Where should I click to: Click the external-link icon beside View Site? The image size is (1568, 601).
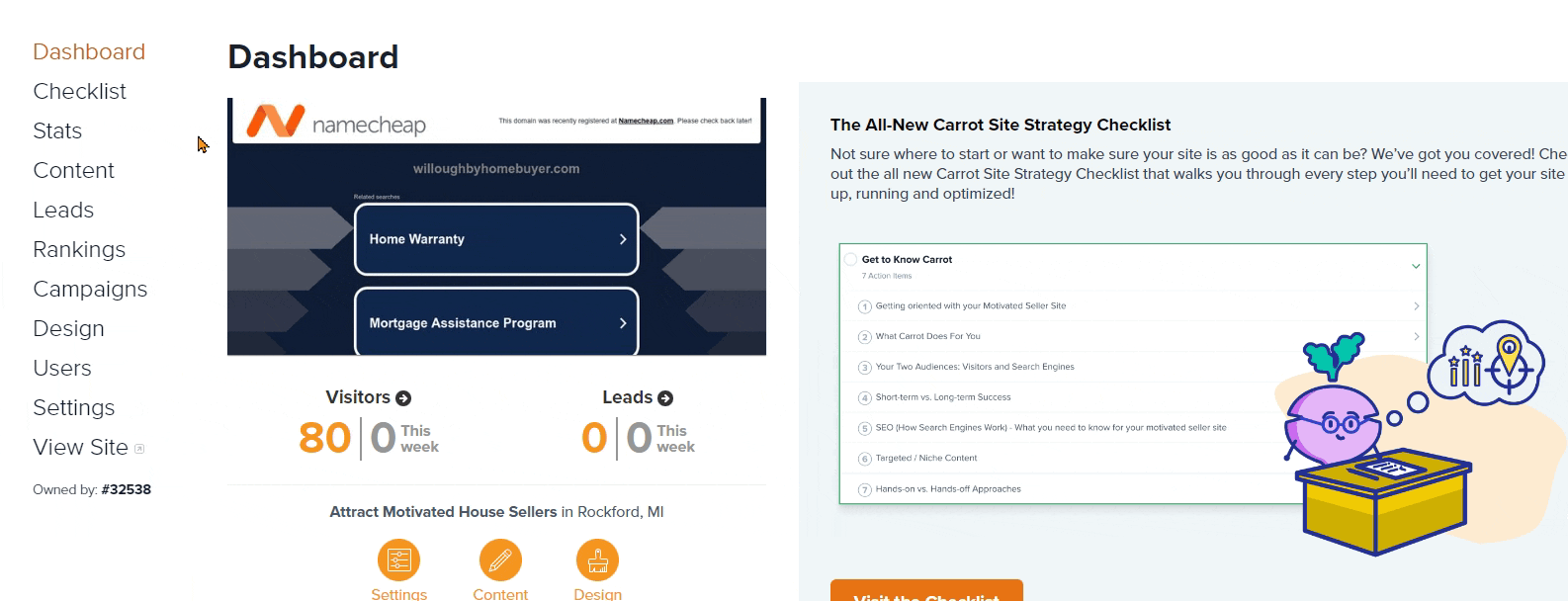[x=139, y=449]
